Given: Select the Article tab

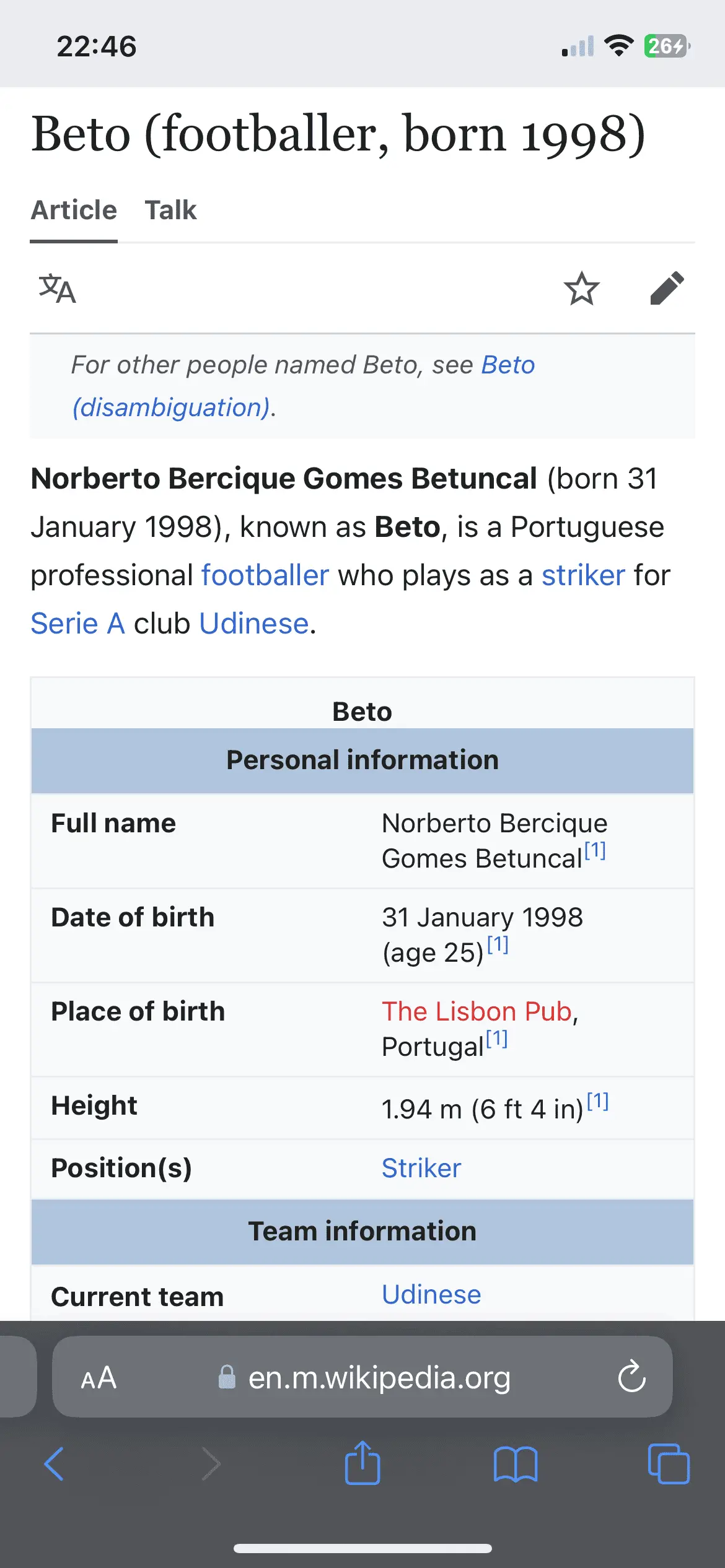Looking at the screenshot, I should pyautogui.click(x=74, y=211).
